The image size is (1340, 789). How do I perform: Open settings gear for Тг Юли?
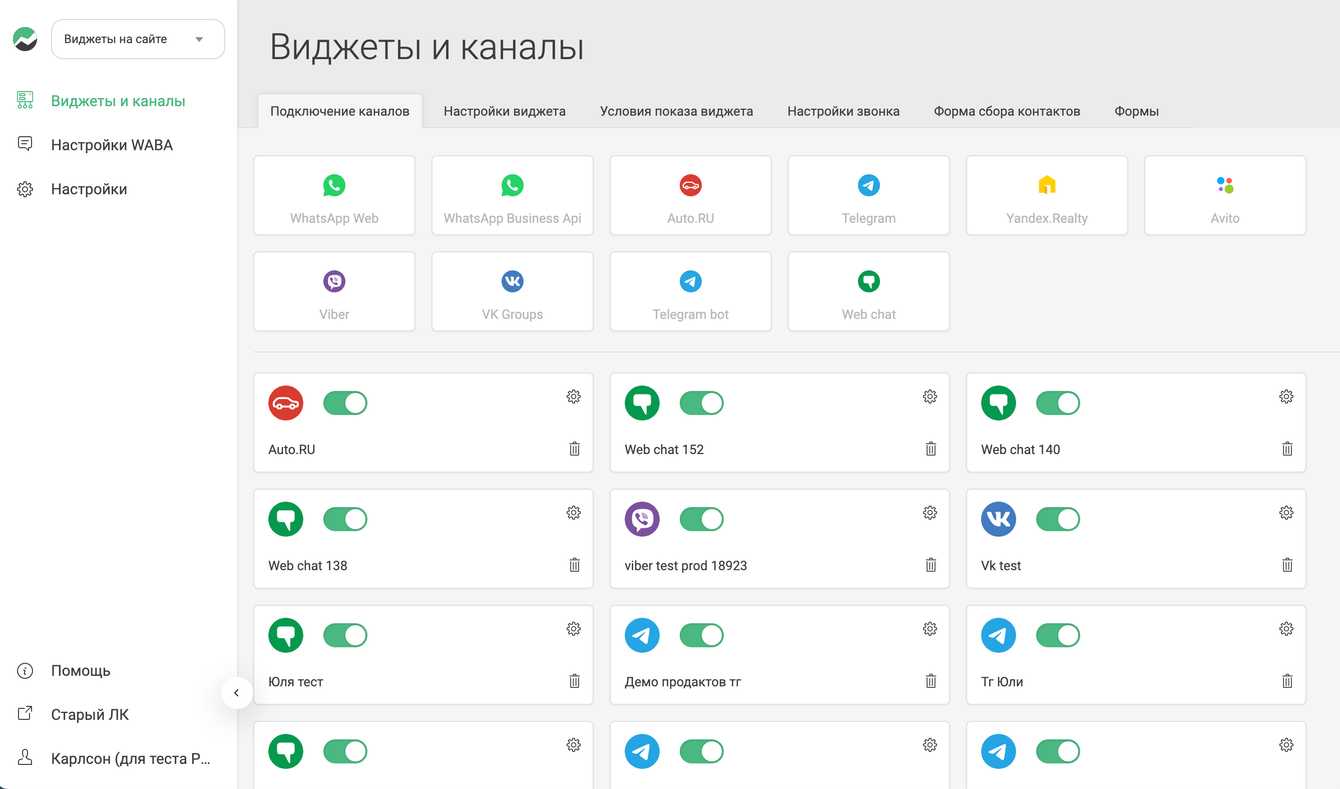click(x=1286, y=629)
